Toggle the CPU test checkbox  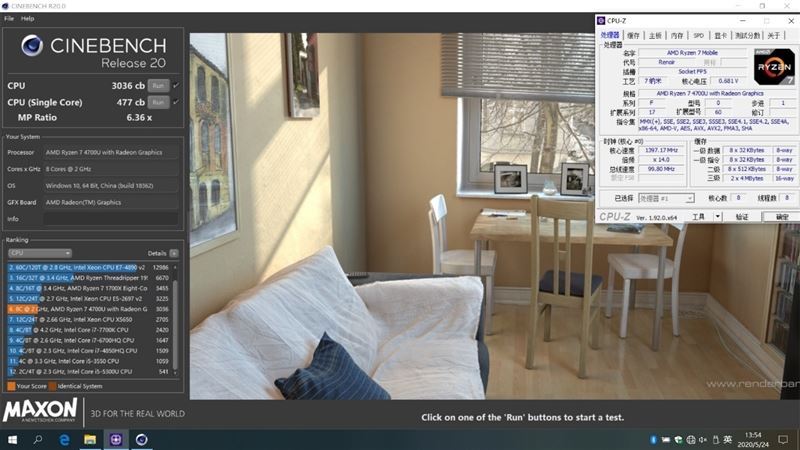click(x=176, y=85)
